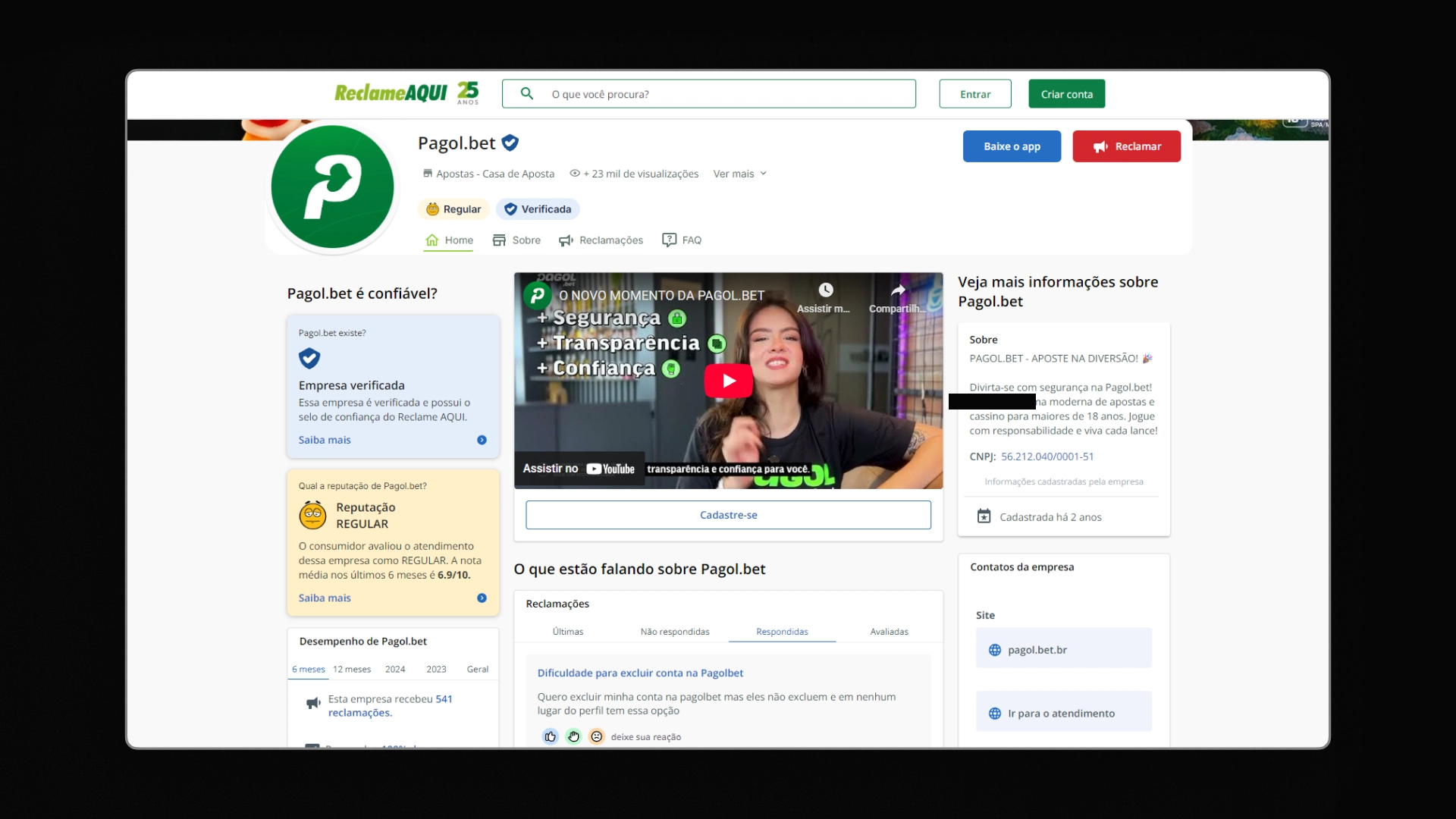
Task: Switch to the Não respondidas tab
Action: tap(674, 632)
